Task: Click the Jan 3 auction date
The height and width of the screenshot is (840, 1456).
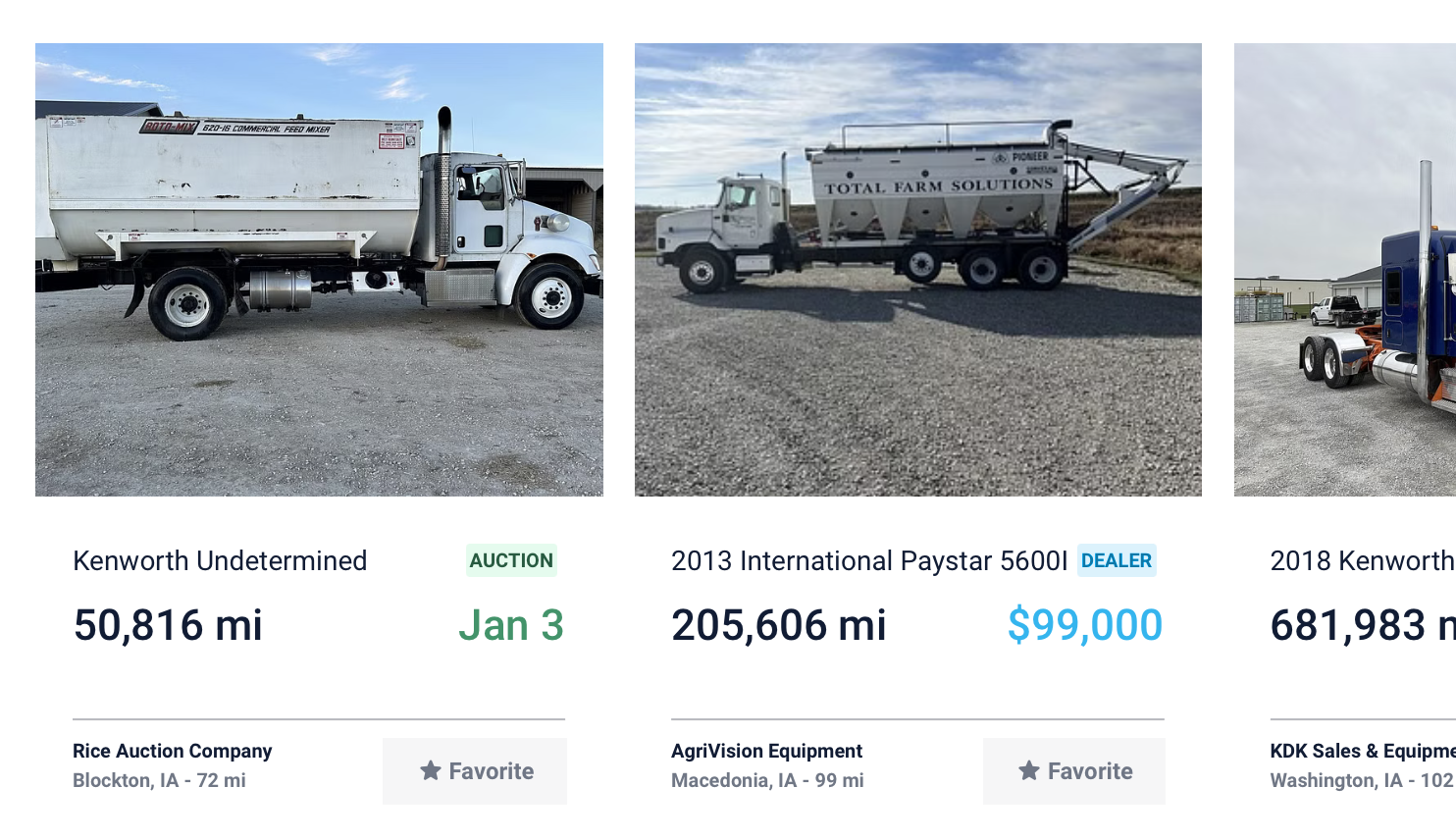Action: click(511, 625)
